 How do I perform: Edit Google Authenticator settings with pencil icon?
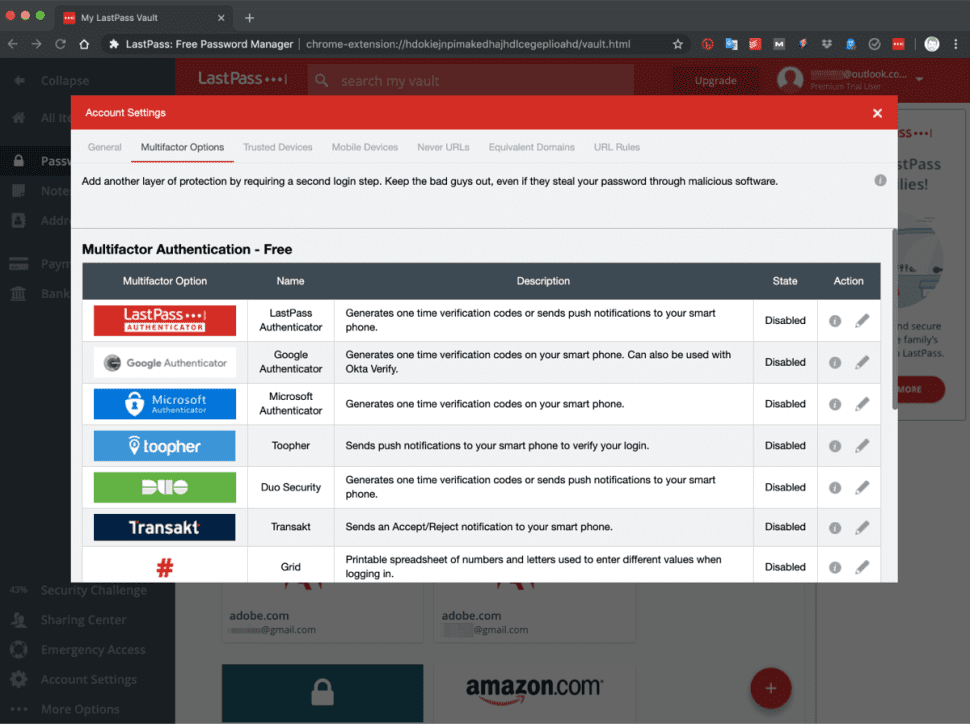coord(862,362)
